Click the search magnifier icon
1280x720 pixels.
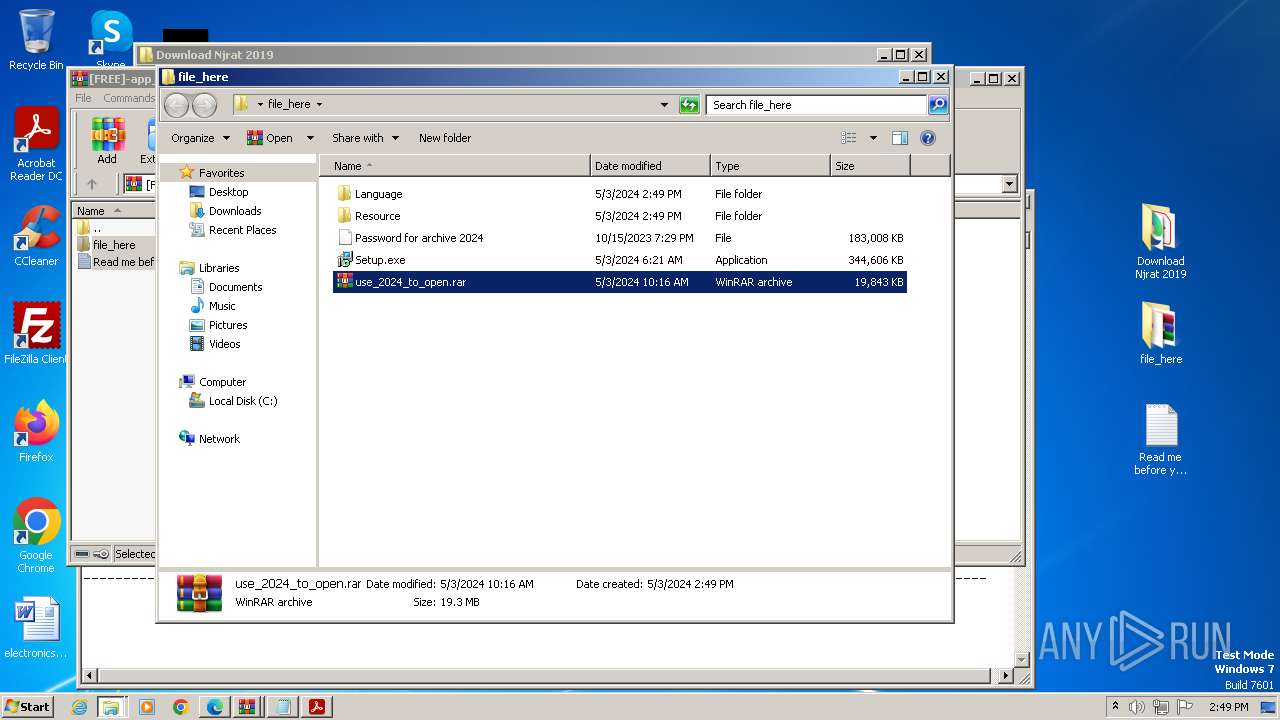[x=937, y=104]
